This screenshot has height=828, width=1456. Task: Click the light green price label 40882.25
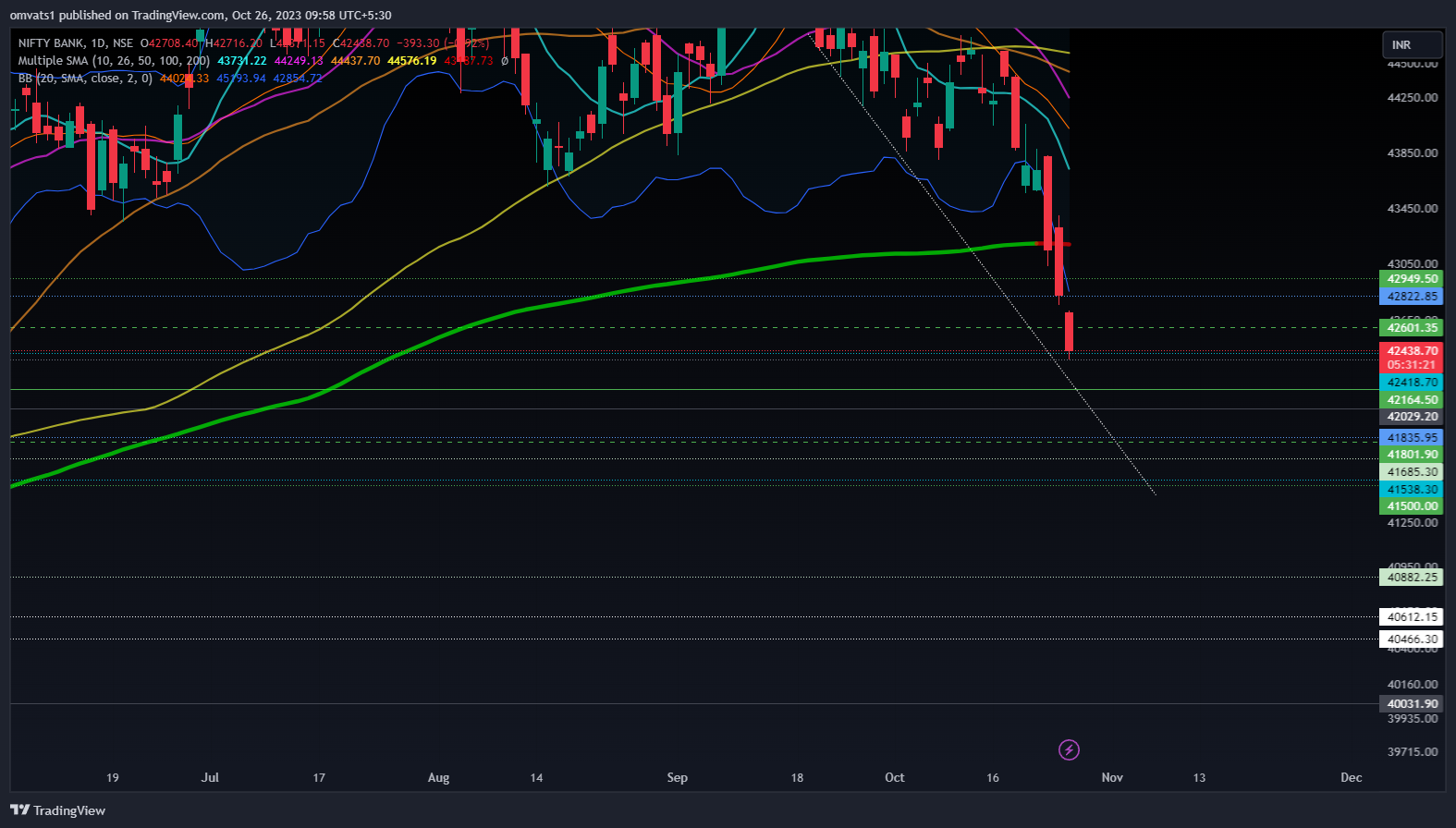pos(1412,578)
